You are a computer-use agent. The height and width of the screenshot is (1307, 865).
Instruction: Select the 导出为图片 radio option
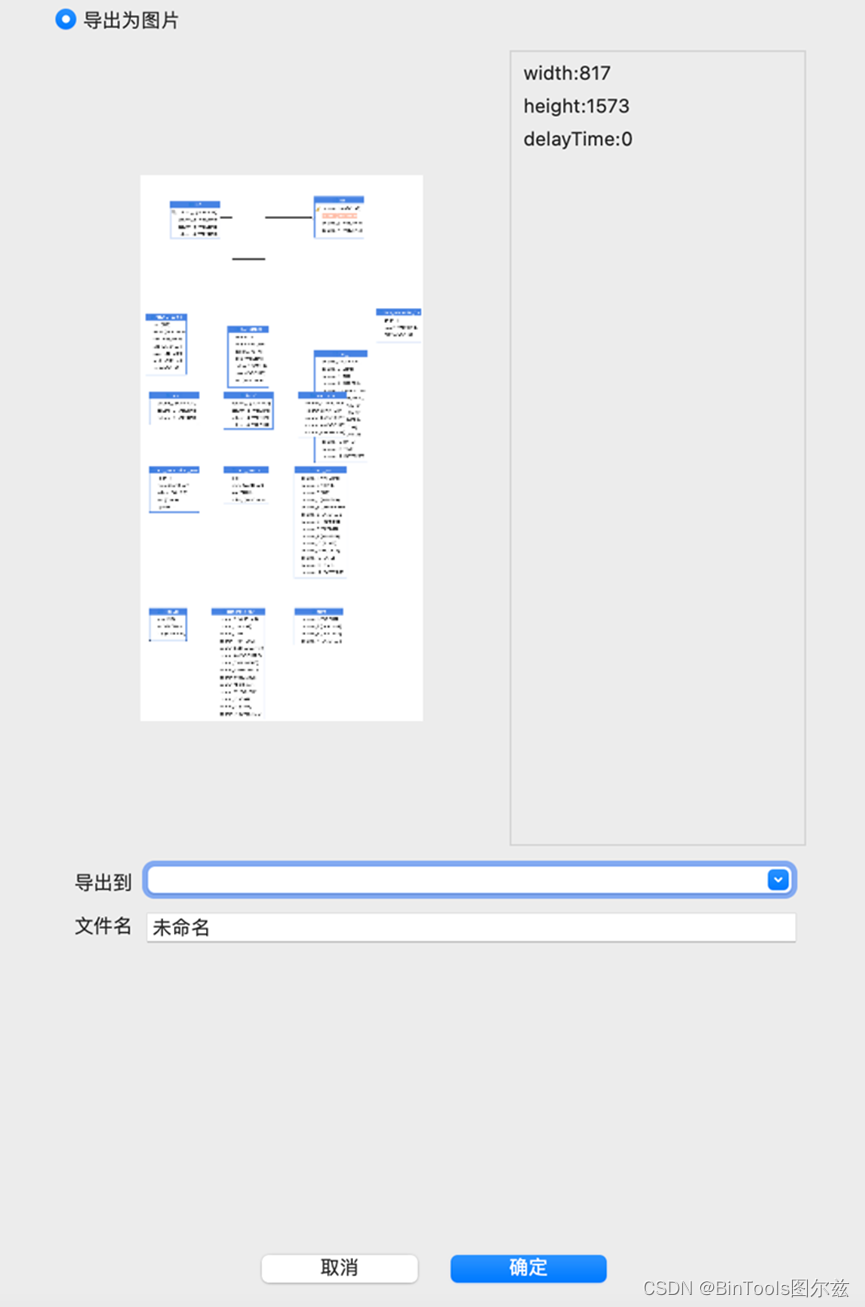point(66,19)
